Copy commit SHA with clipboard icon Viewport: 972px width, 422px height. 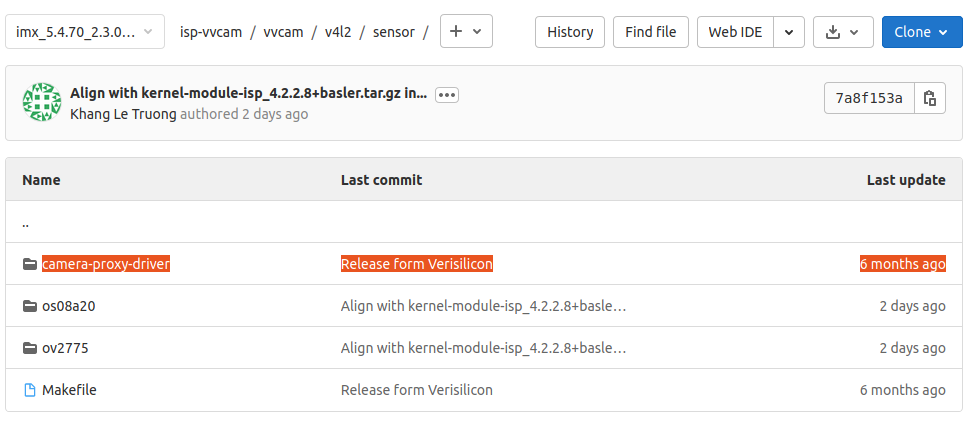tap(930, 98)
